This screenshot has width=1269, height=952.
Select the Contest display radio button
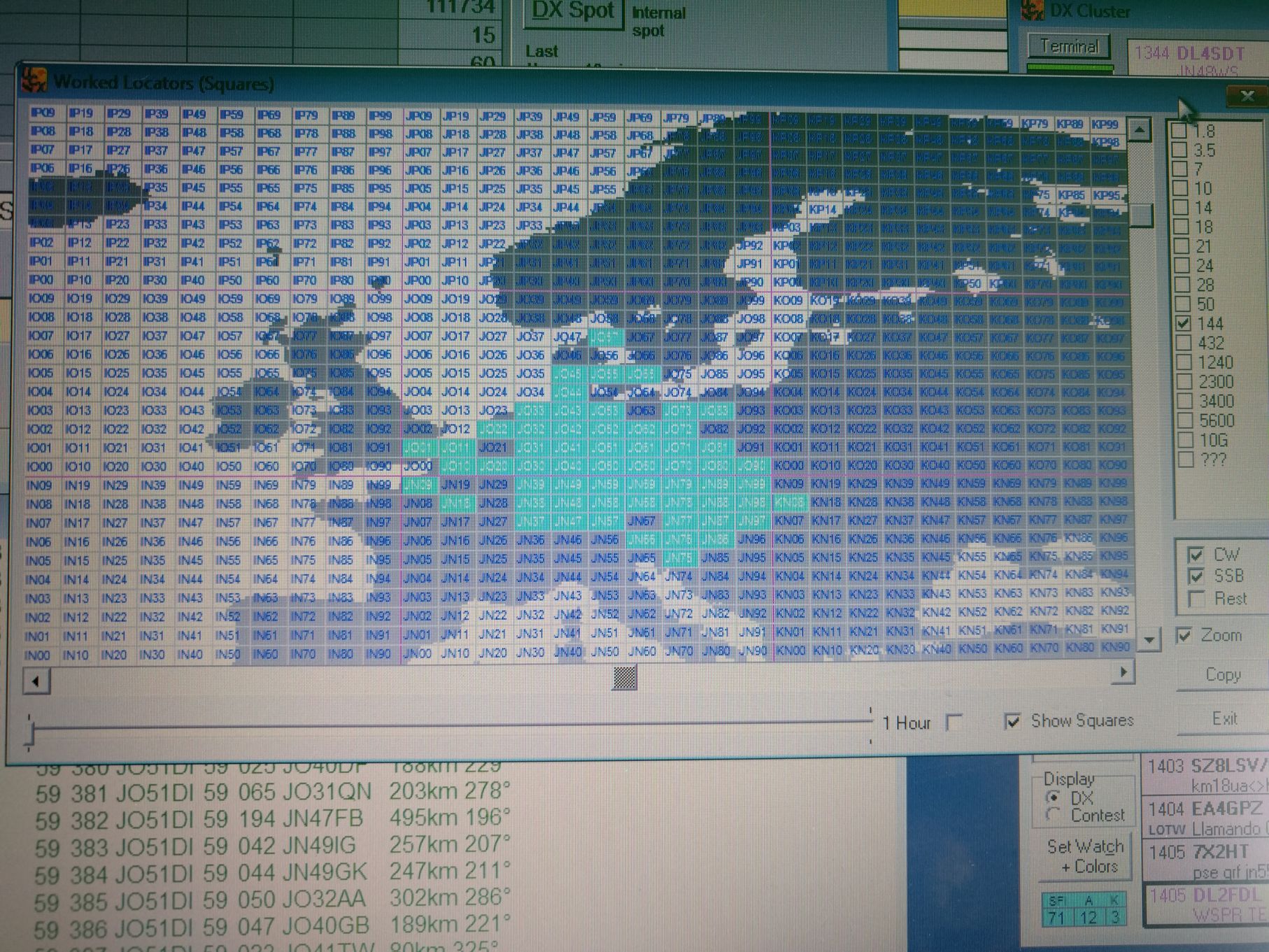pyautogui.click(x=1053, y=815)
